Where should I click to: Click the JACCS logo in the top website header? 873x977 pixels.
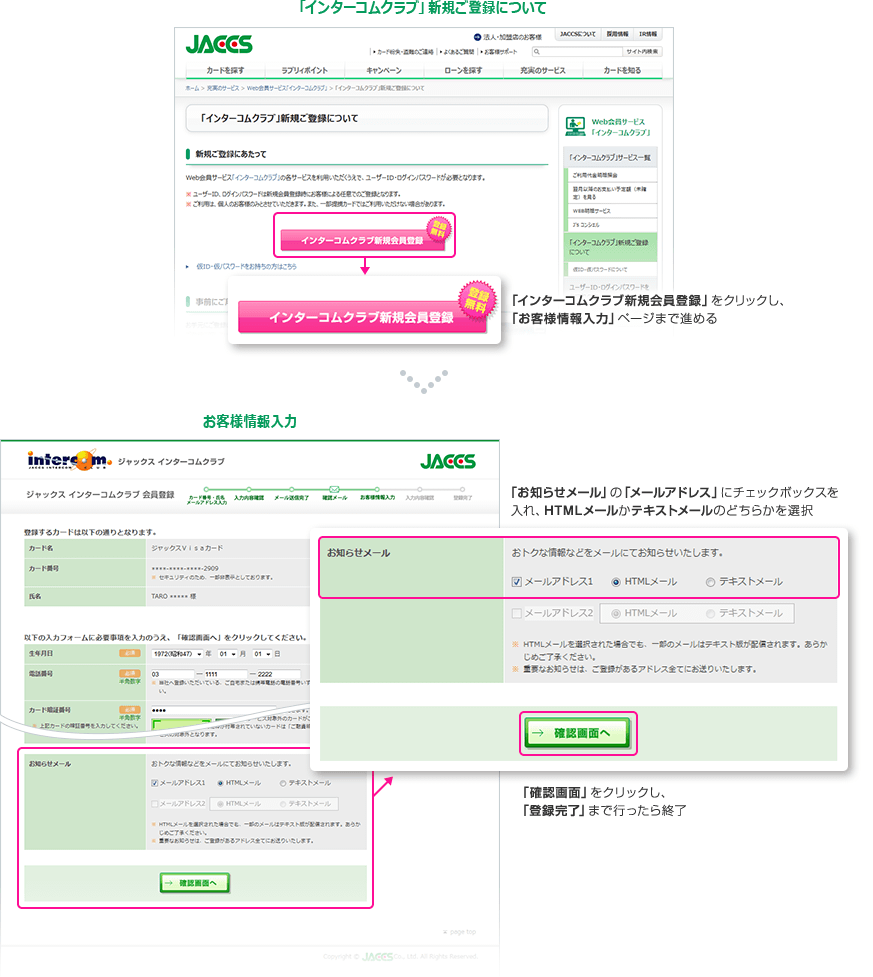click(x=219, y=44)
